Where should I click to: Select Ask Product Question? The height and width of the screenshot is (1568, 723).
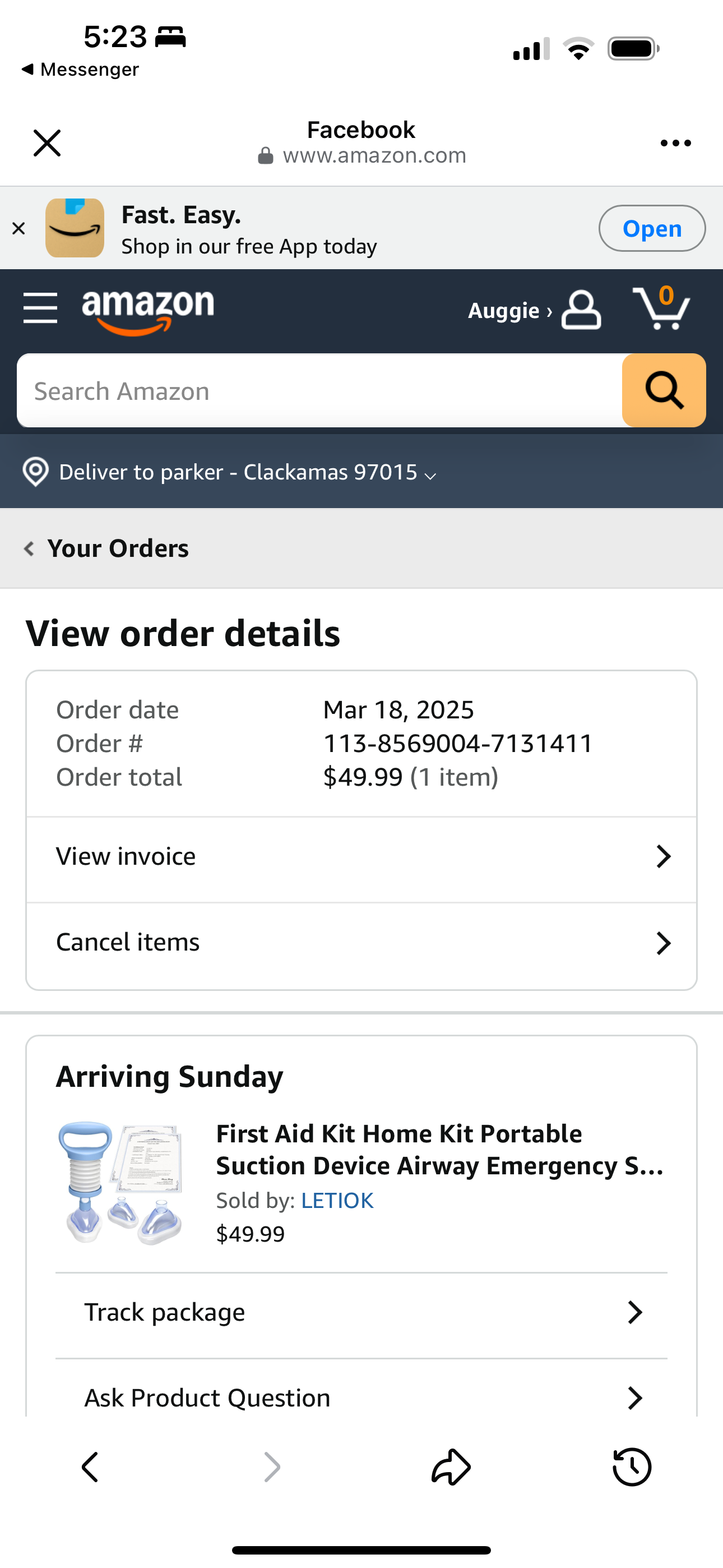[361, 1398]
